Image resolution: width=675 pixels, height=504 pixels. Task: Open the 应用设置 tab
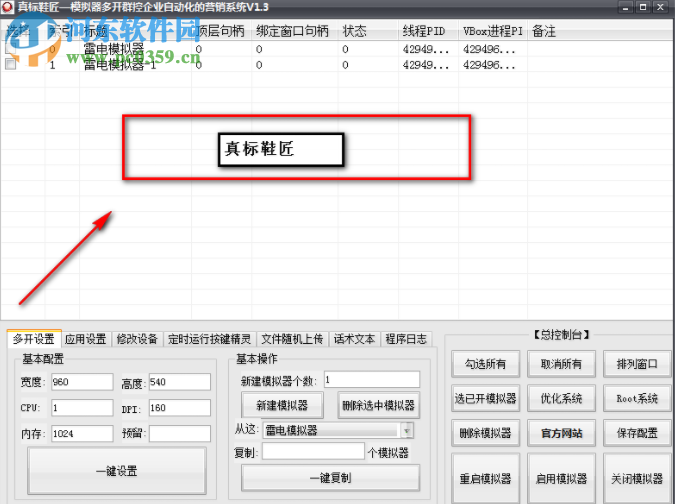(86, 340)
